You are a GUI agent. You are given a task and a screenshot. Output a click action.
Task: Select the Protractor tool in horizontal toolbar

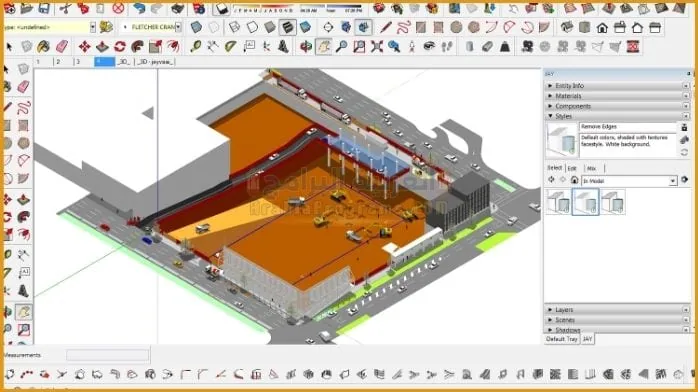231,46
